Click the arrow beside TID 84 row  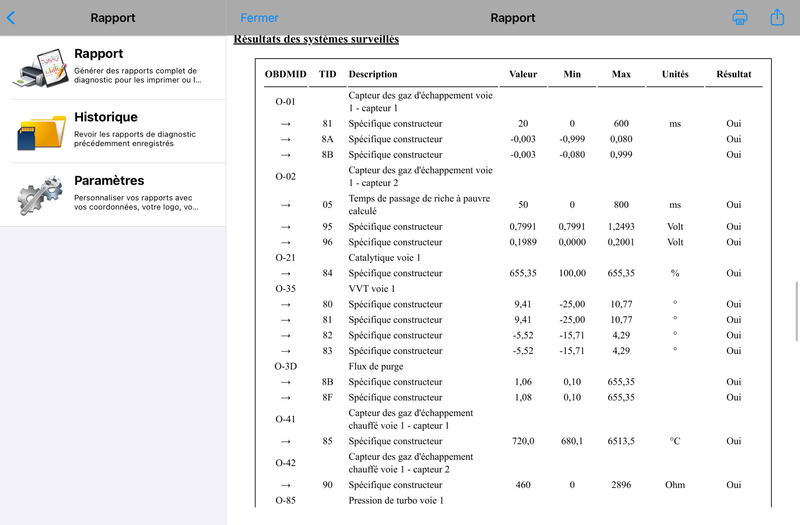tap(285, 273)
